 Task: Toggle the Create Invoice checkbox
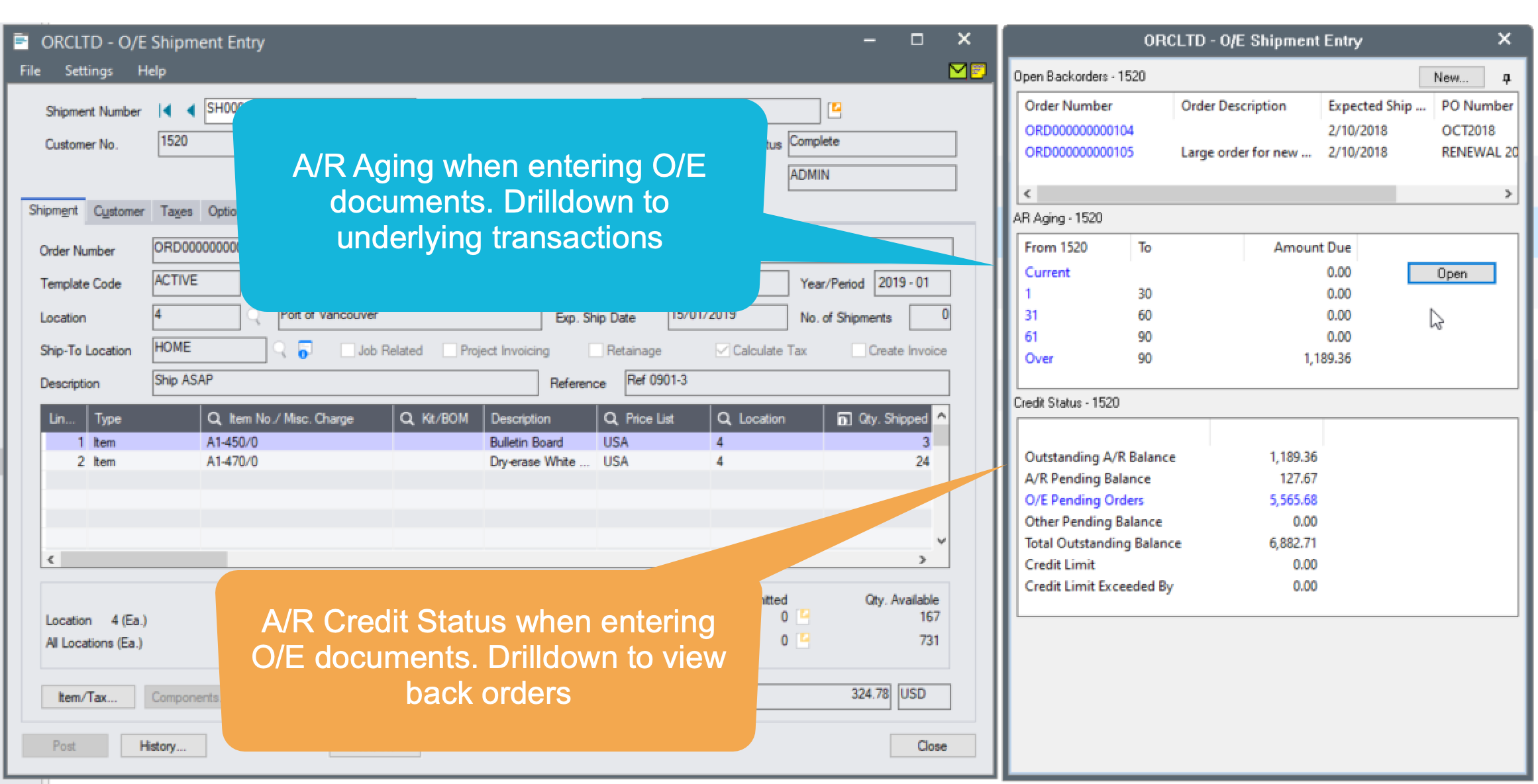pyautogui.click(x=856, y=350)
